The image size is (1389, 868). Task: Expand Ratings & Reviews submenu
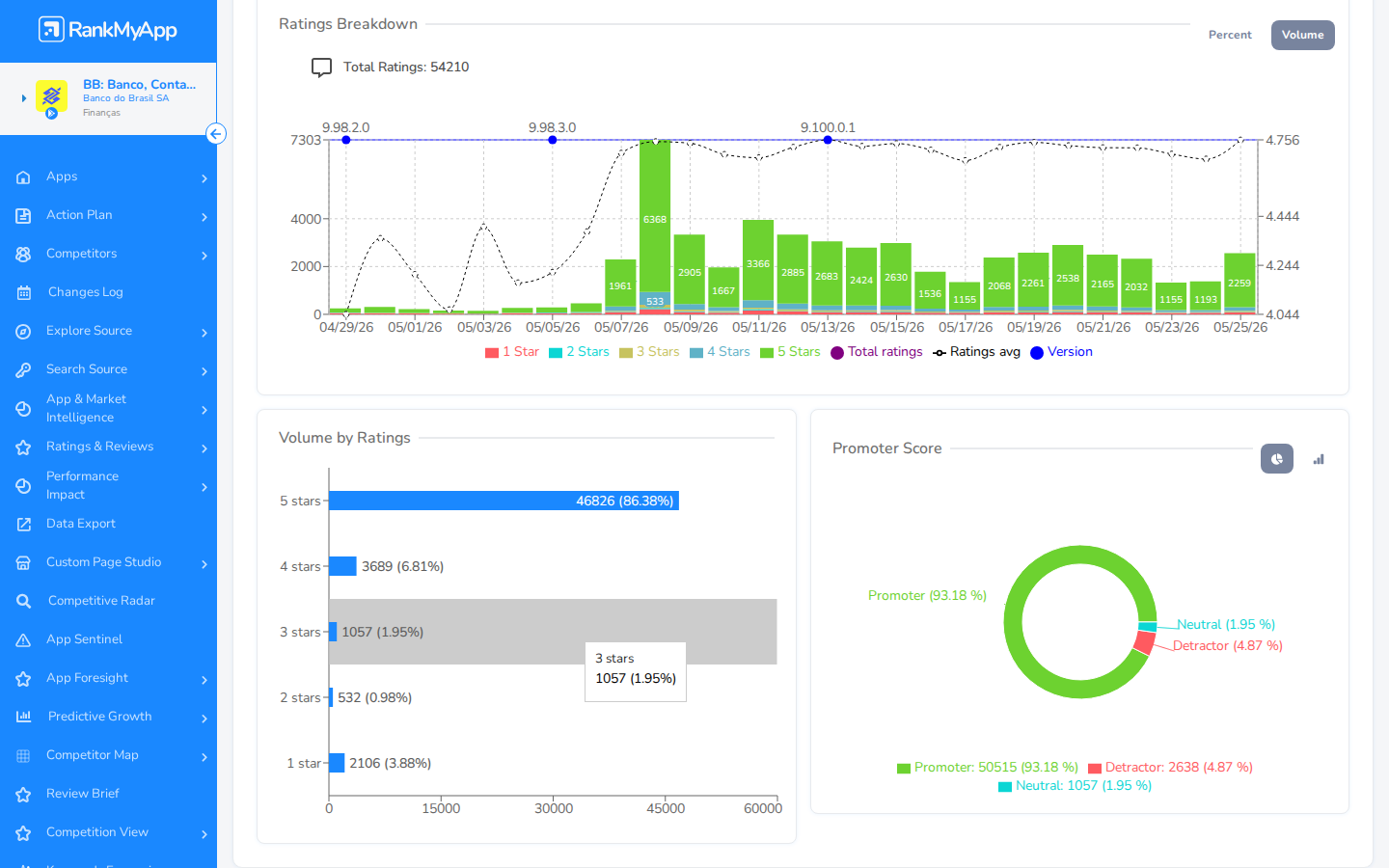click(x=204, y=448)
